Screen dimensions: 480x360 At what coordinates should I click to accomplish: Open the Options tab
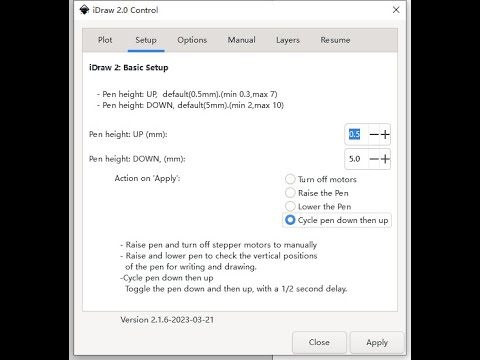click(x=192, y=40)
